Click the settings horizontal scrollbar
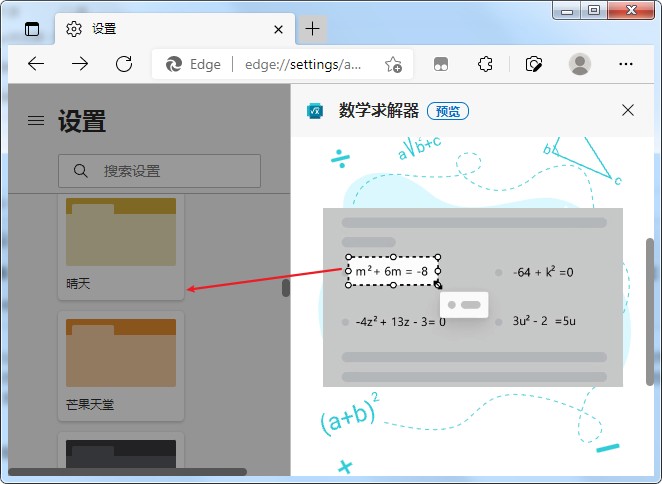This screenshot has height=484, width=662. click(x=128, y=471)
